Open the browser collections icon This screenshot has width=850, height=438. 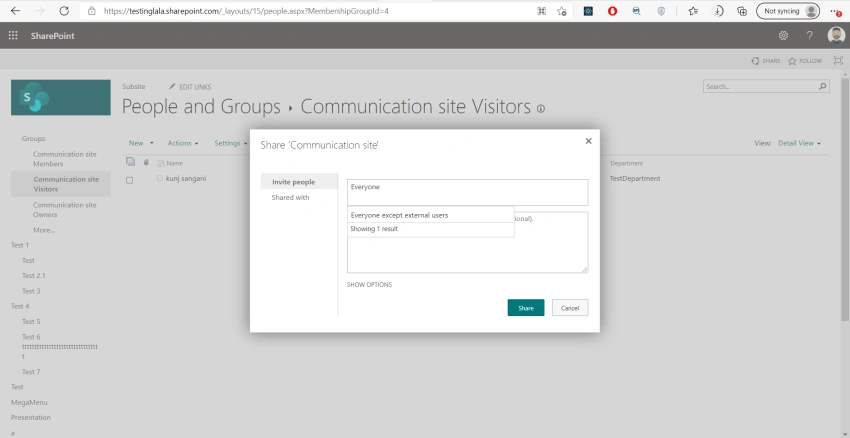coord(742,11)
